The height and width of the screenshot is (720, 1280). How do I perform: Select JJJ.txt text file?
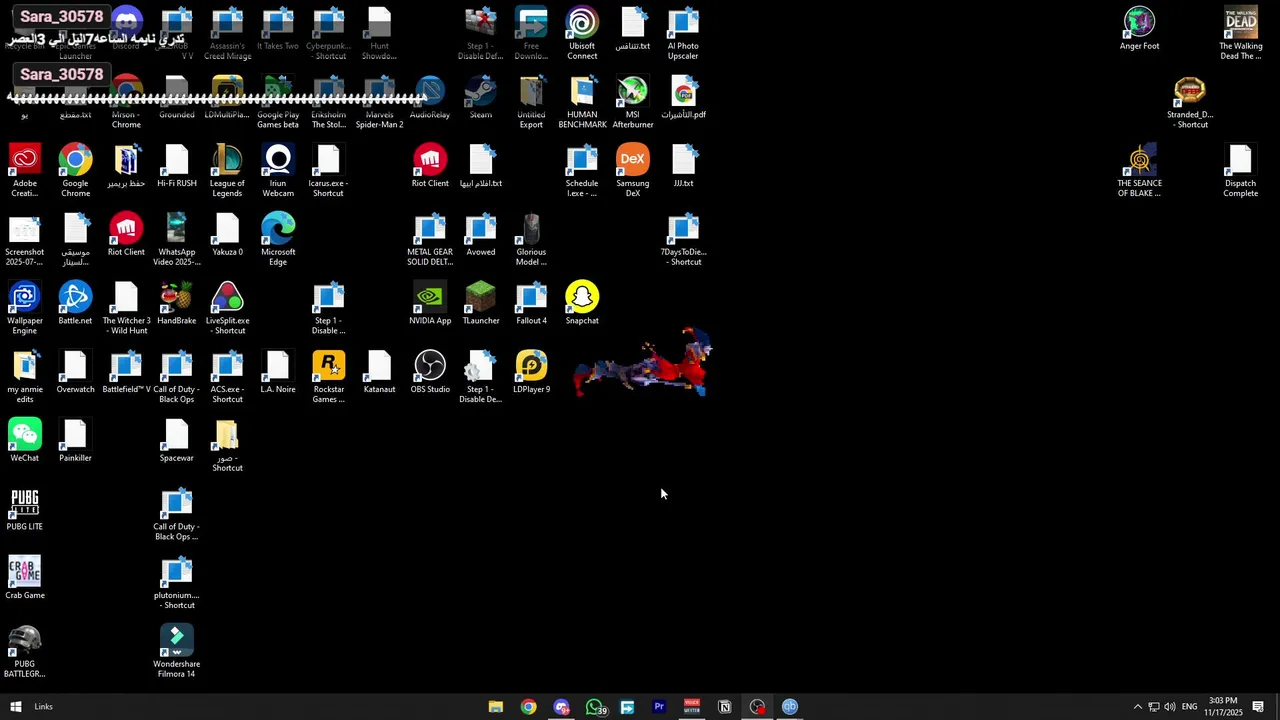click(x=683, y=166)
